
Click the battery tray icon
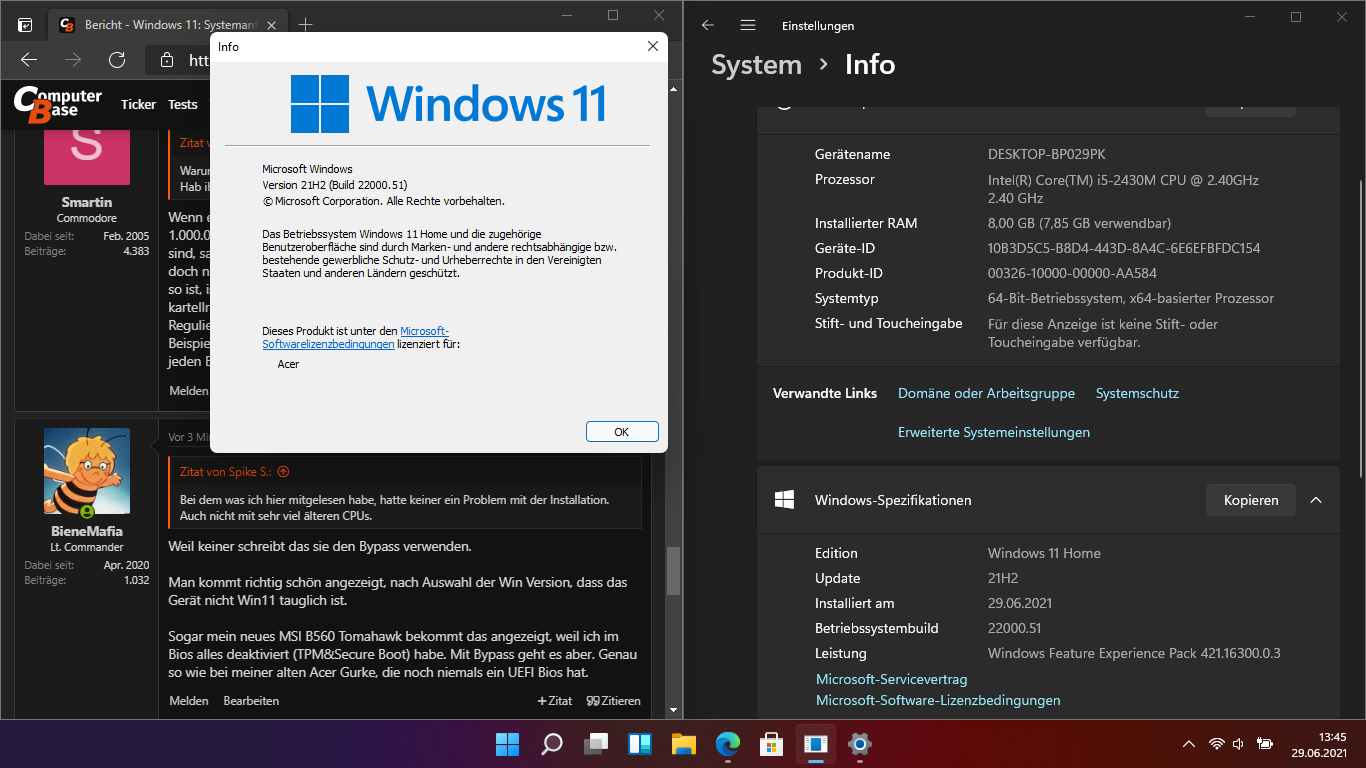(x=1265, y=744)
